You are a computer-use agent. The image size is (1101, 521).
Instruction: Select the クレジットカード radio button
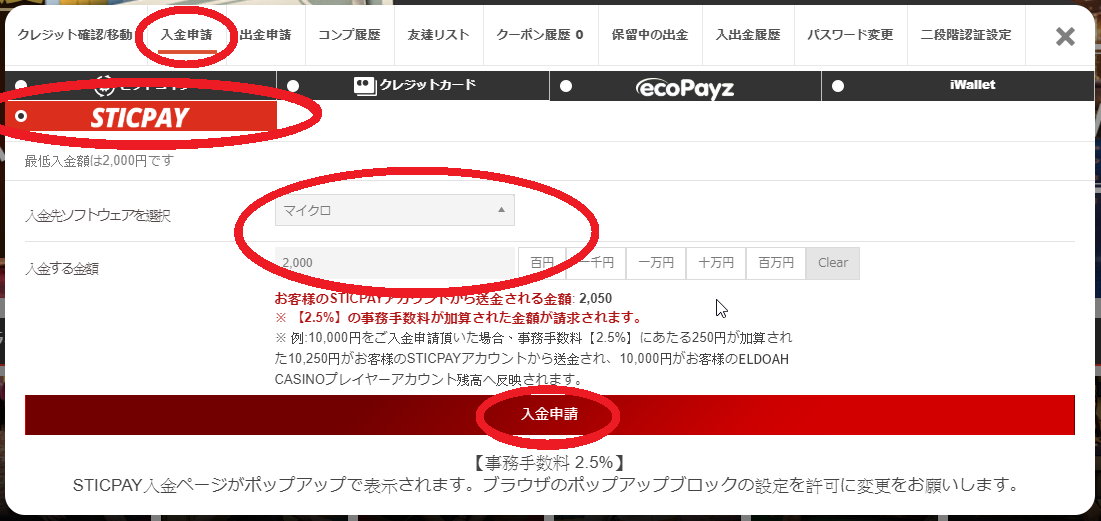tap(293, 86)
